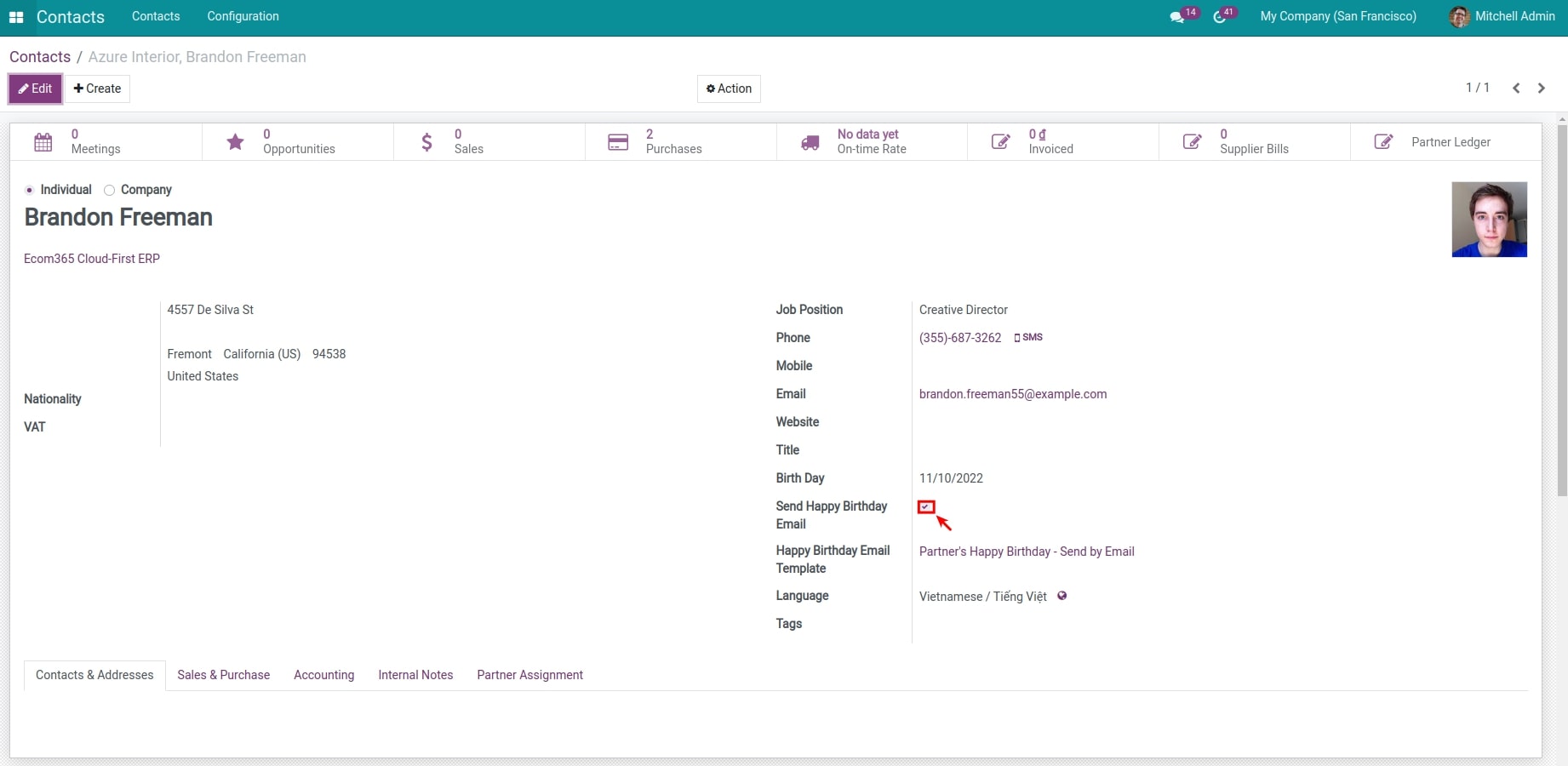The height and width of the screenshot is (766, 1568).
Task: Open the messaging inbox icon
Action: click(x=1179, y=14)
